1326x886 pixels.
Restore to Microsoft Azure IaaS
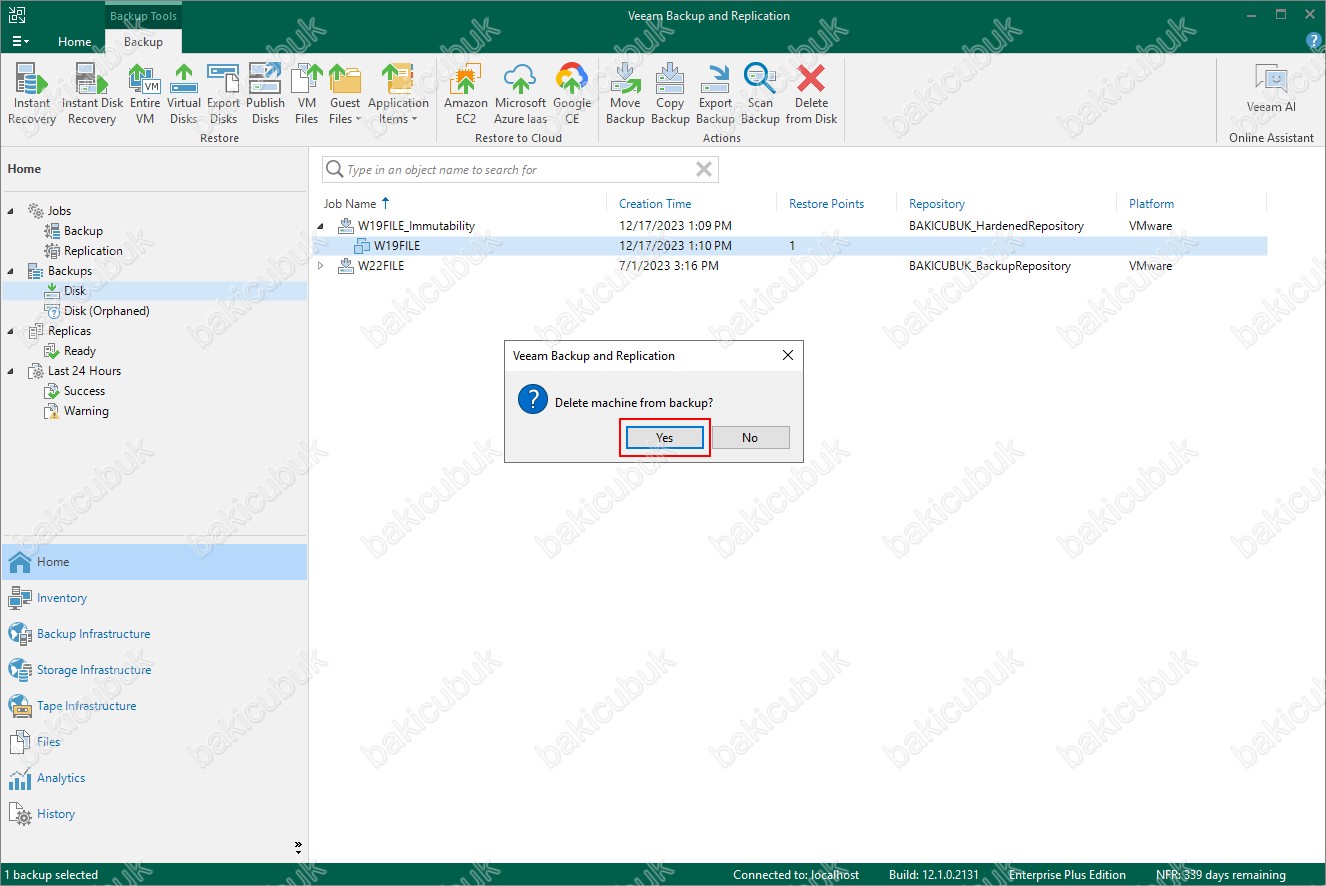(520, 94)
